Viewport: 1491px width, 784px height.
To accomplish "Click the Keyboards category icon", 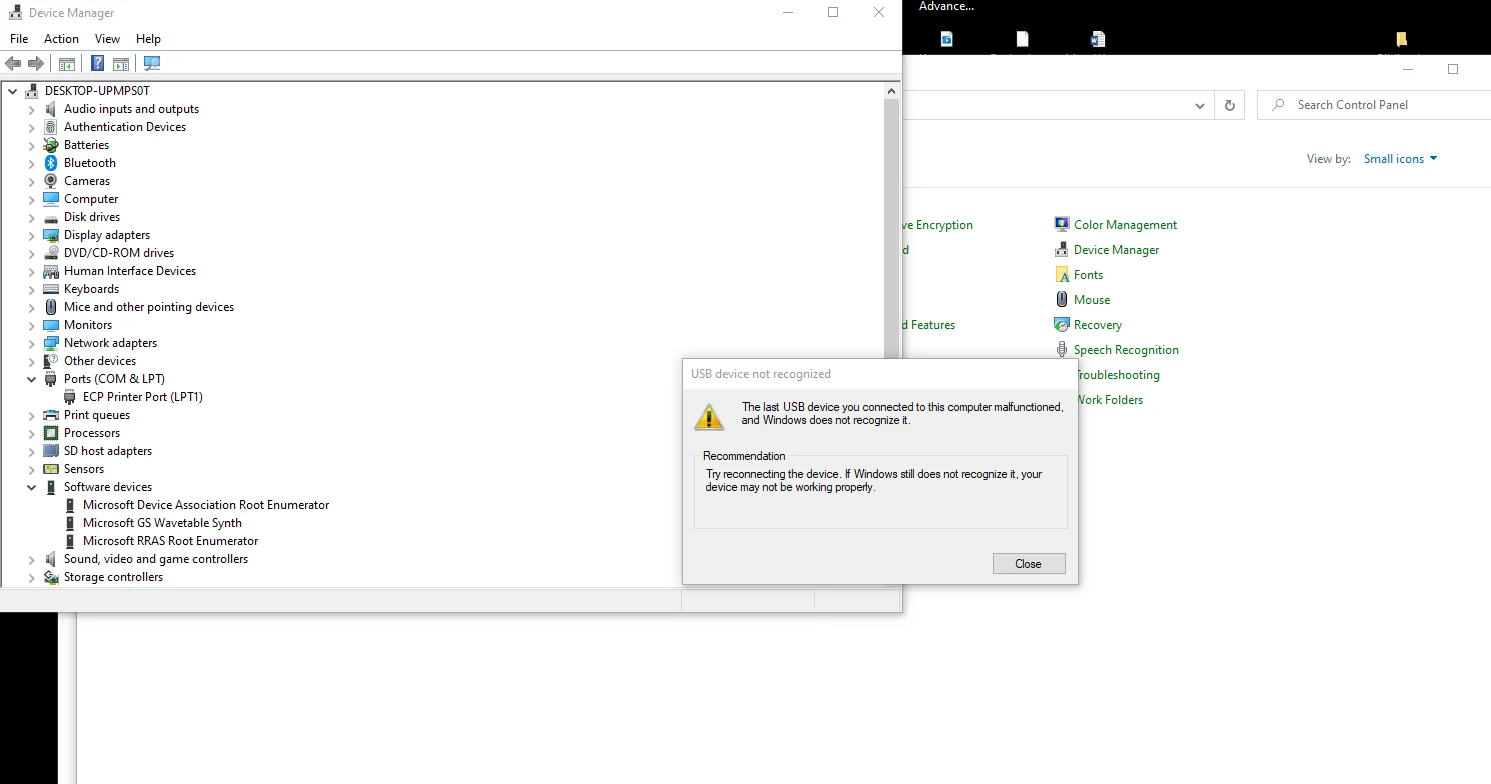I will [51, 289].
